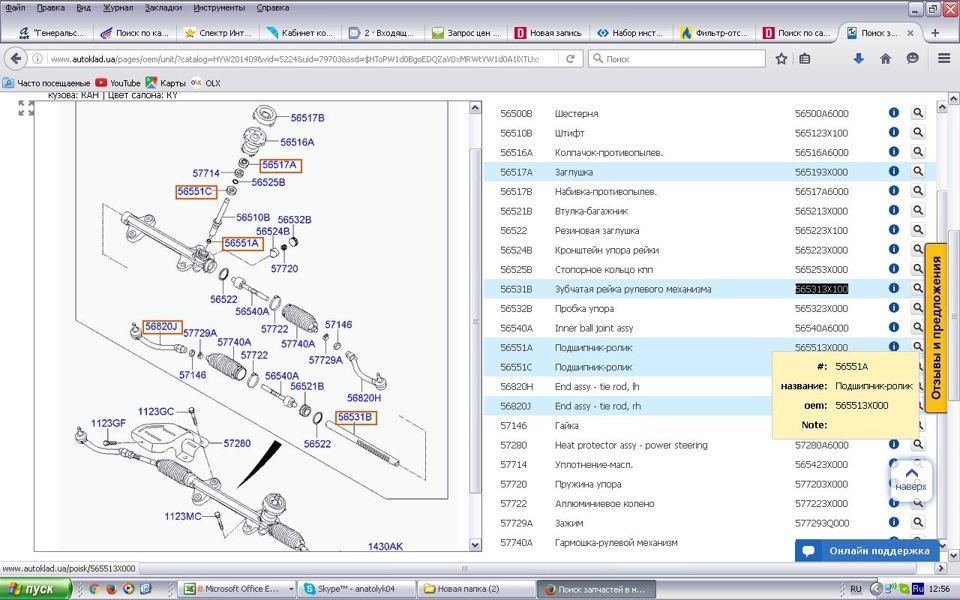Expand diagram with the fullscreen arrows icon
960x600 pixels.
26,108
